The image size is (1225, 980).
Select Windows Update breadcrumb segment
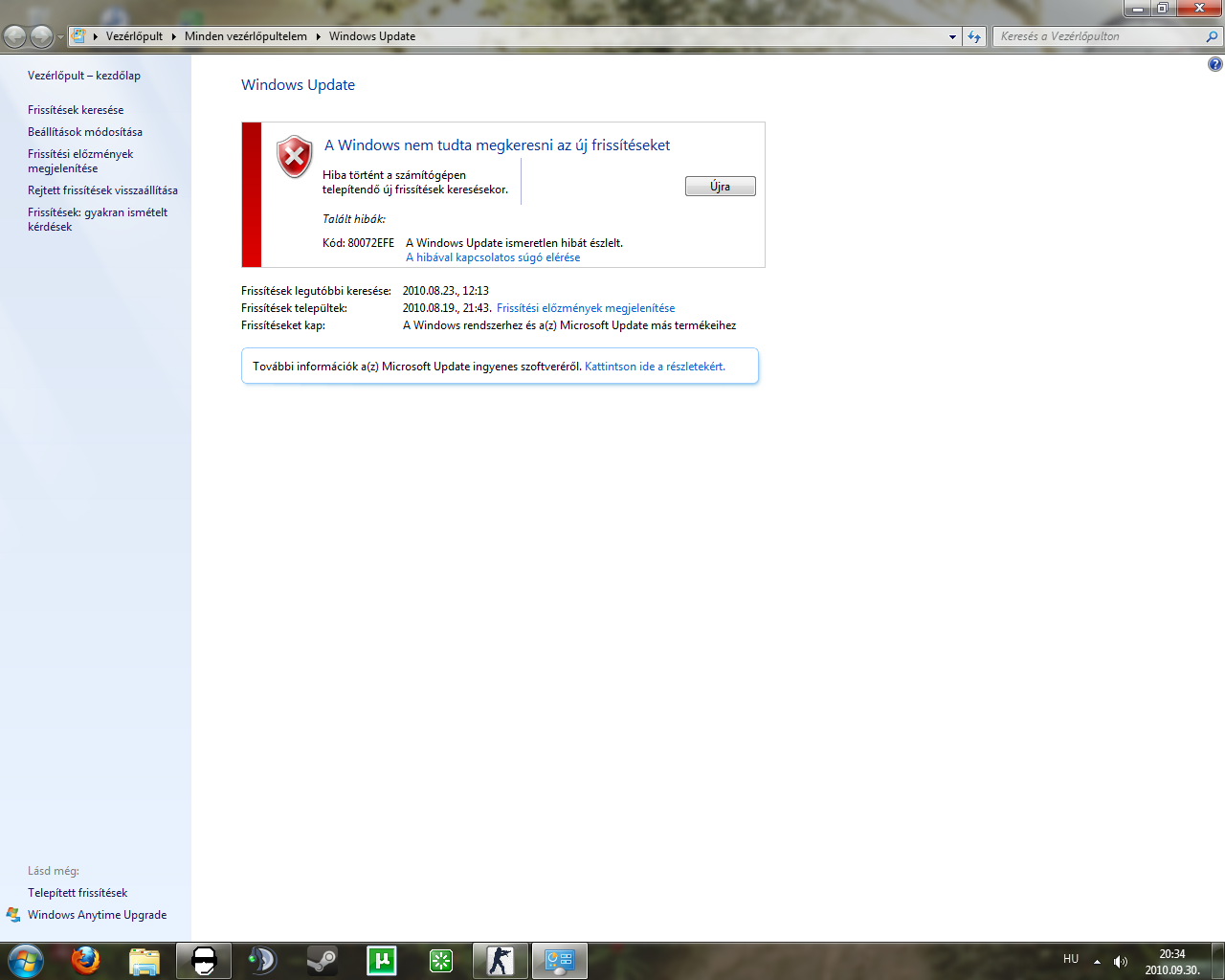pyautogui.click(x=372, y=36)
